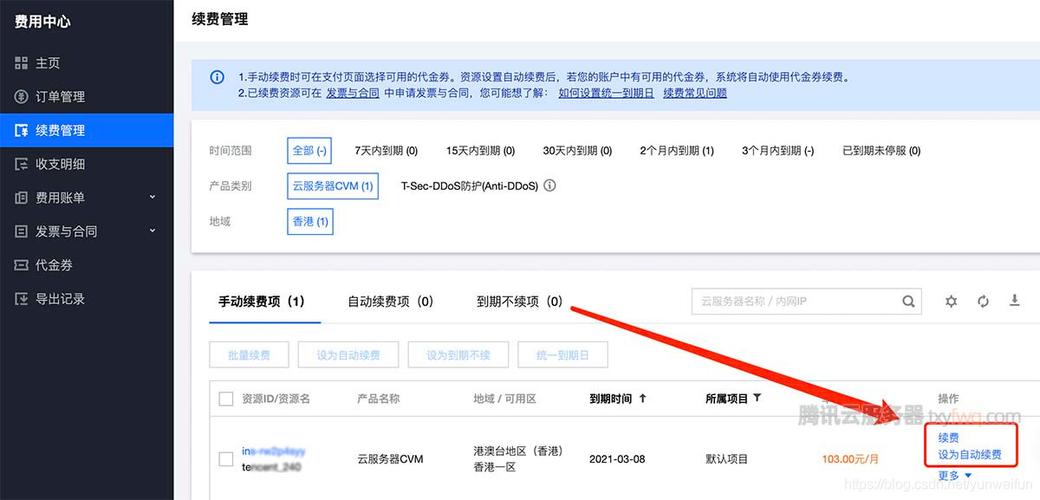Click the 港澳台地区（香港） region cell
1040x500 pixels.
[518, 451]
